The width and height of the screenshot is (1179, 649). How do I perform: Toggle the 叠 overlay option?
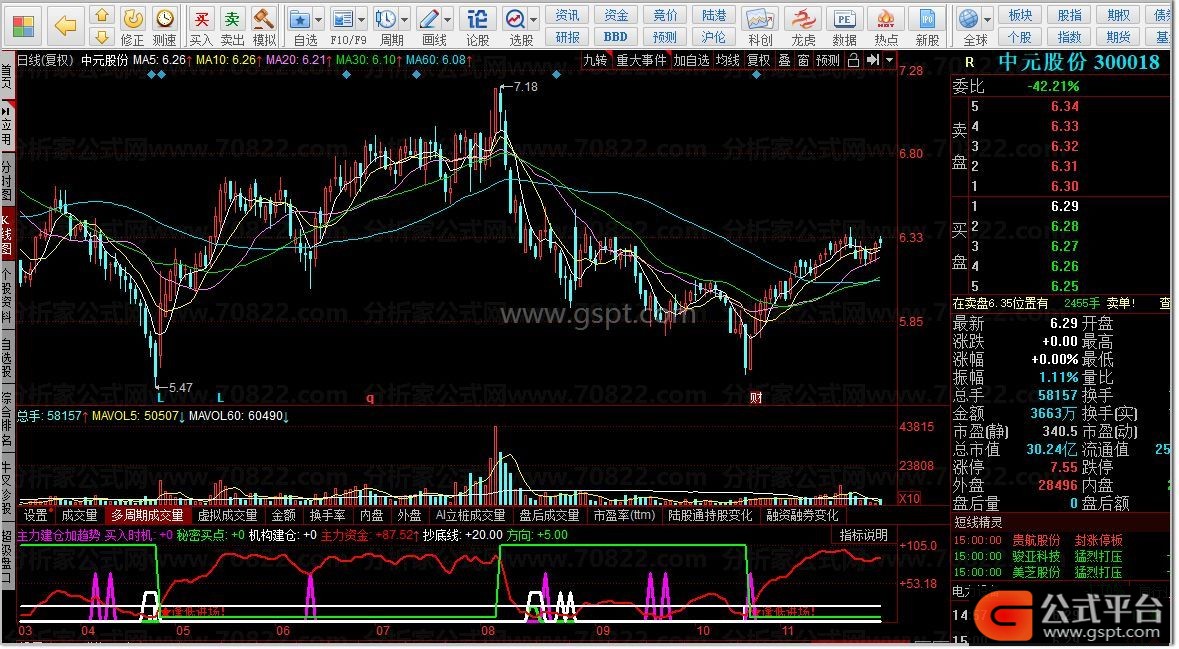point(784,60)
